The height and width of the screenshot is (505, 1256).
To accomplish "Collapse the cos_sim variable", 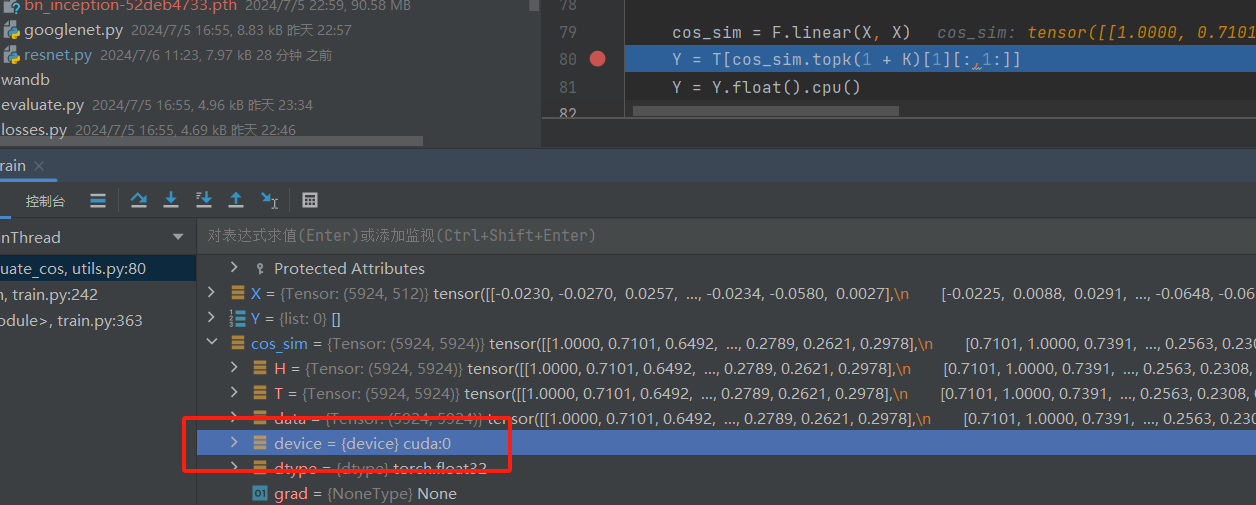I will (211, 343).
